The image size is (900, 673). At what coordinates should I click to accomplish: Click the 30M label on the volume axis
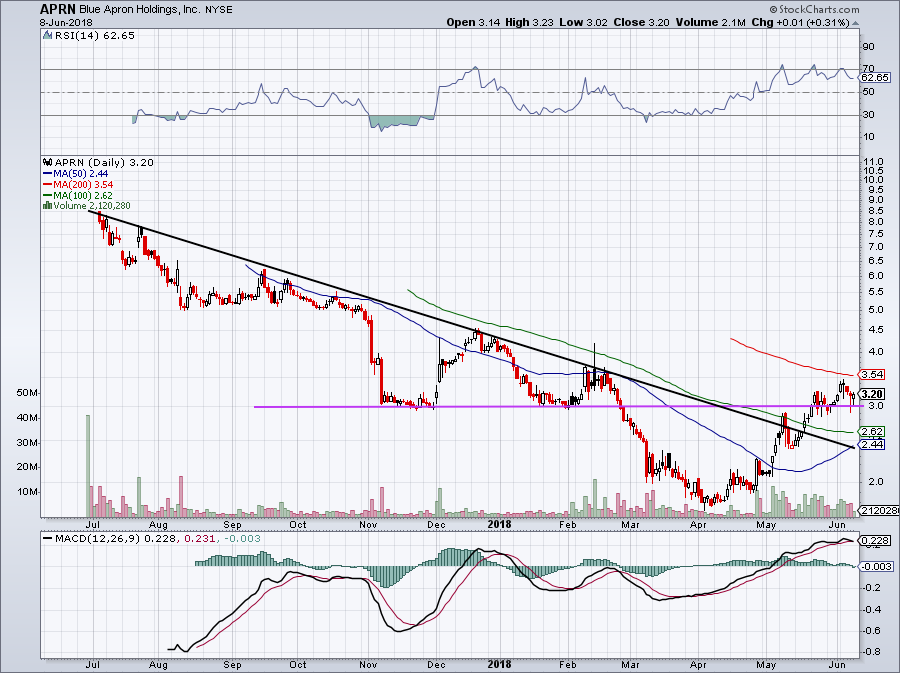(28, 443)
